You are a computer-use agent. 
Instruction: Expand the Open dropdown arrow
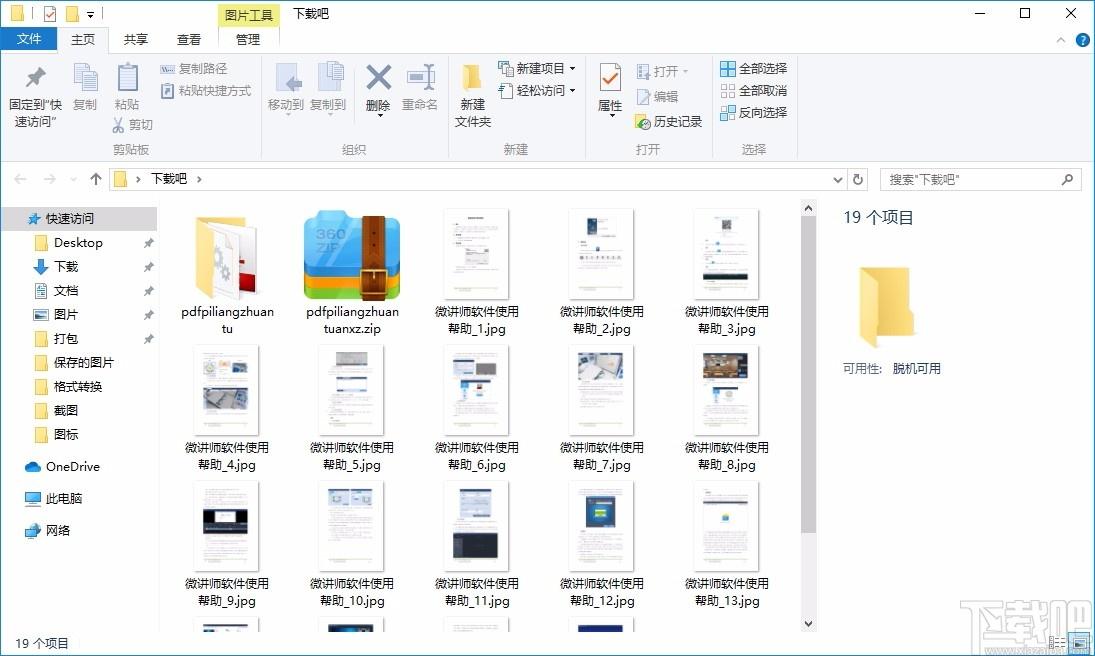(x=685, y=71)
